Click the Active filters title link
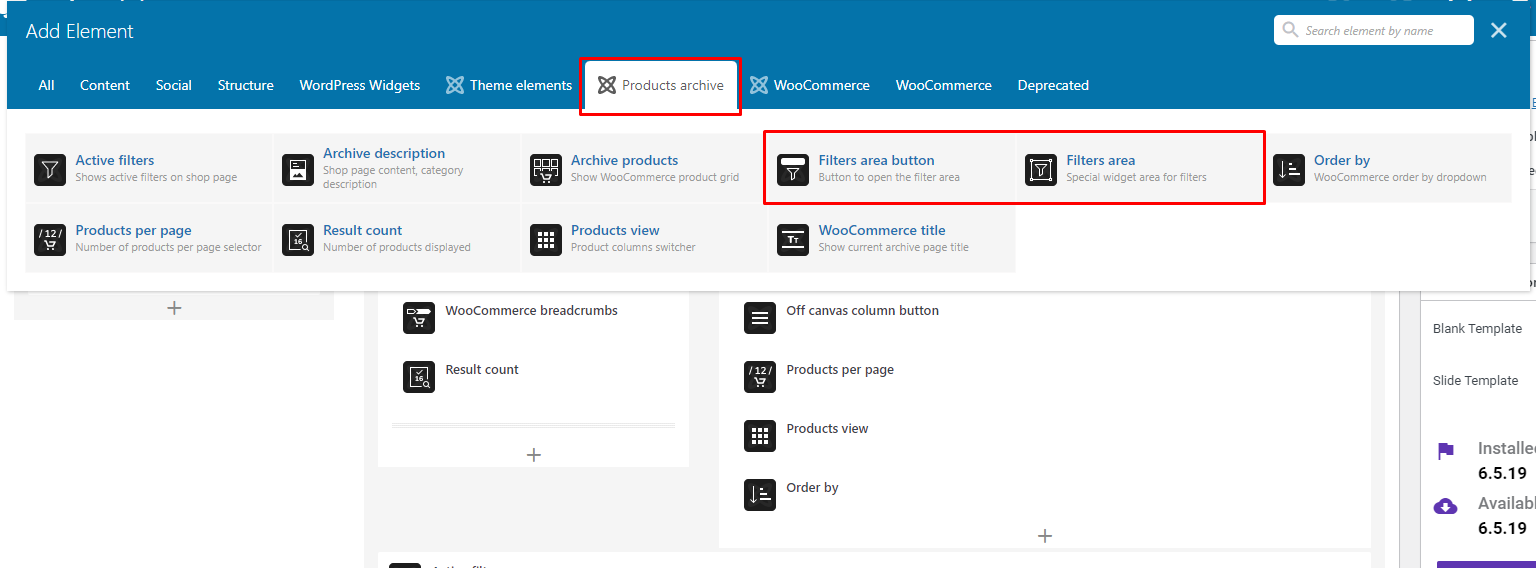 [115, 160]
